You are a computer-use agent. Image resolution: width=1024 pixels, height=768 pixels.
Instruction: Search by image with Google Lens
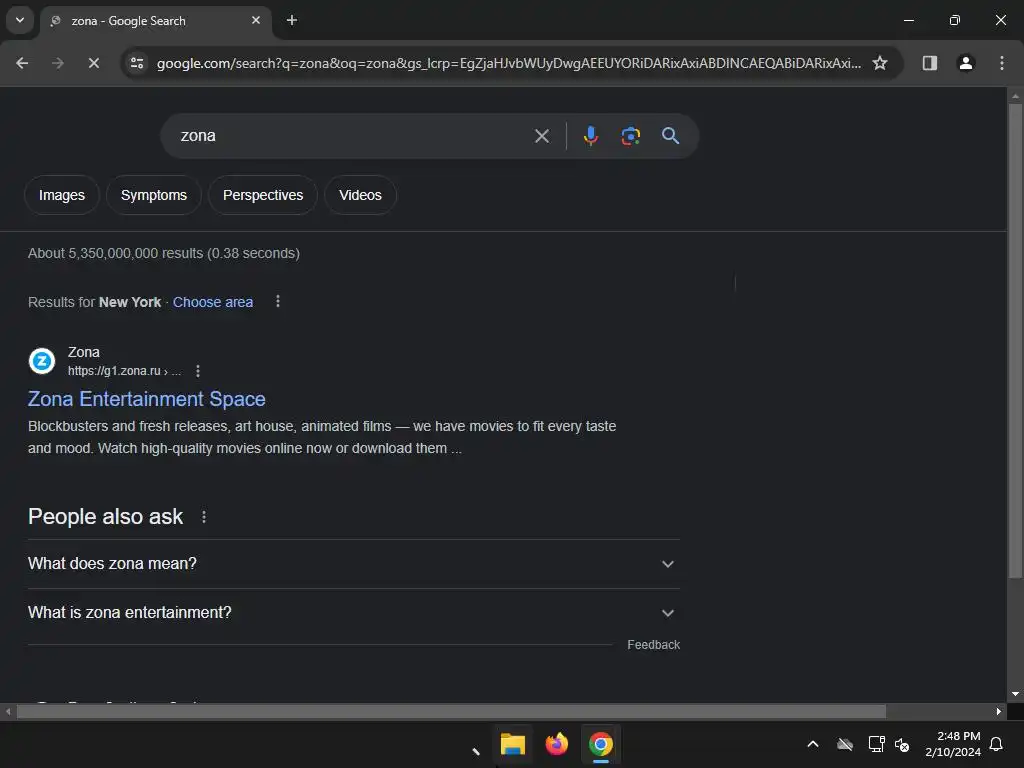(630, 136)
